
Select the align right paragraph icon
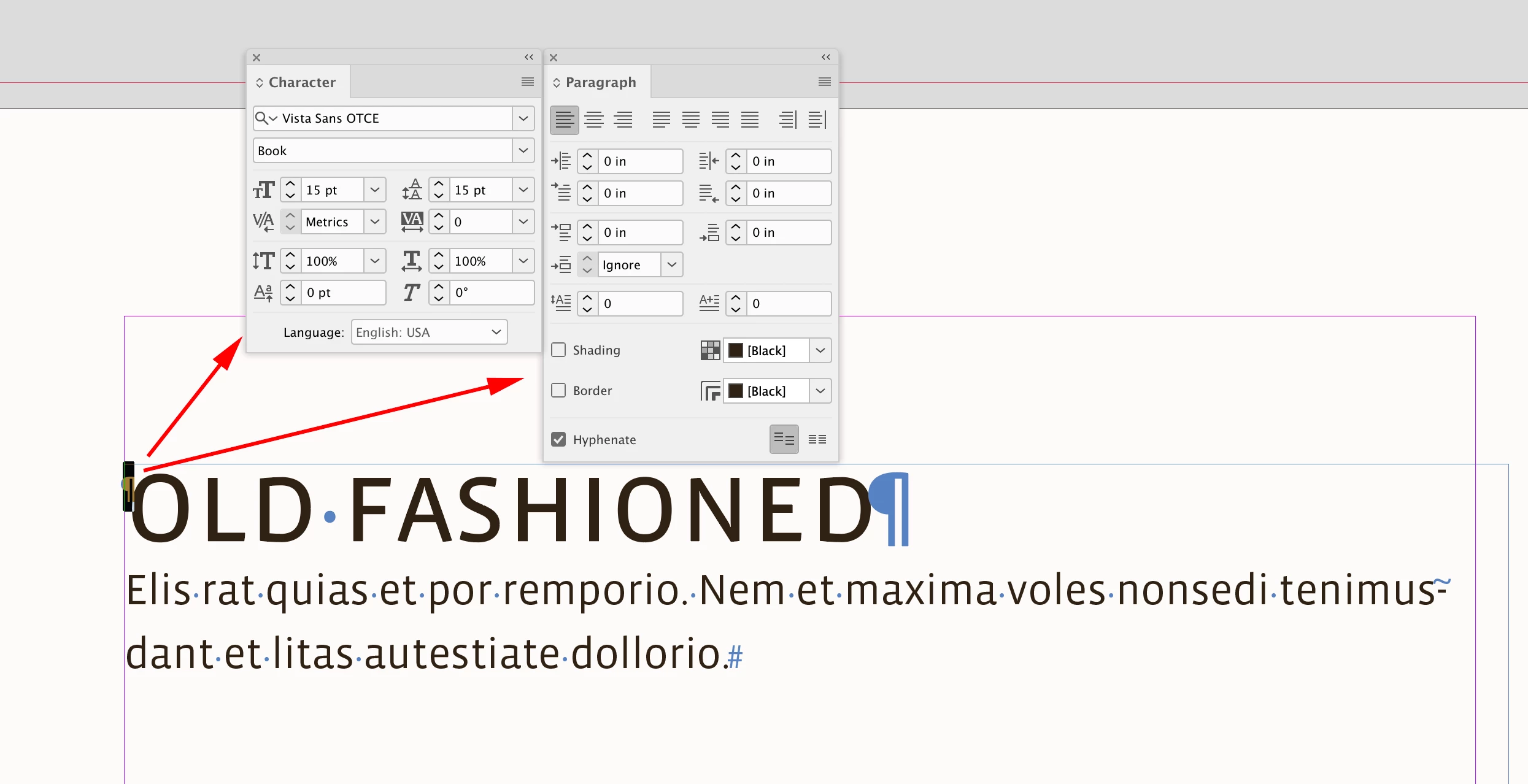(623, 120)
